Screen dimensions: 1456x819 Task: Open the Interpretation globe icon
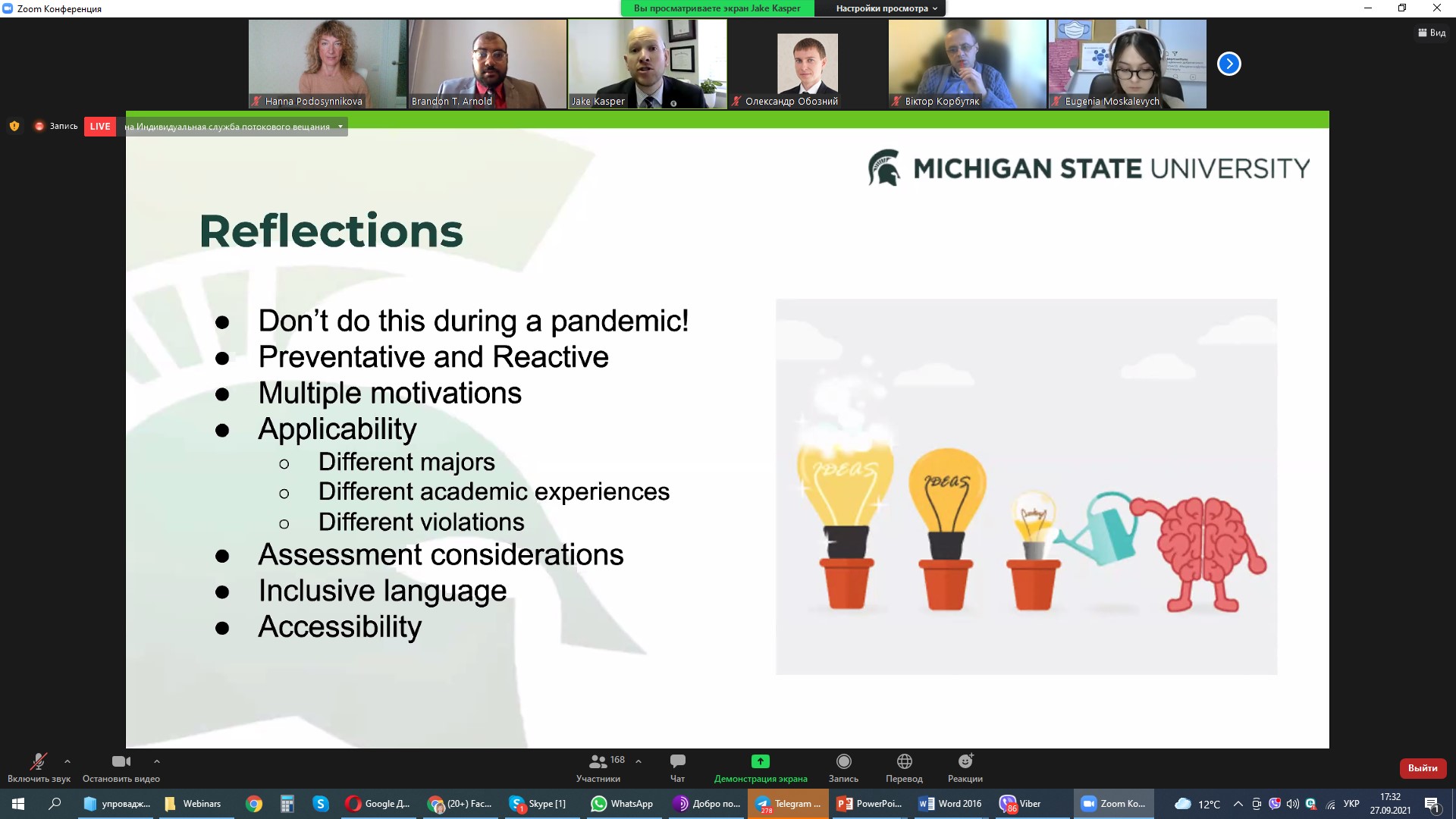tap(904, 761)
